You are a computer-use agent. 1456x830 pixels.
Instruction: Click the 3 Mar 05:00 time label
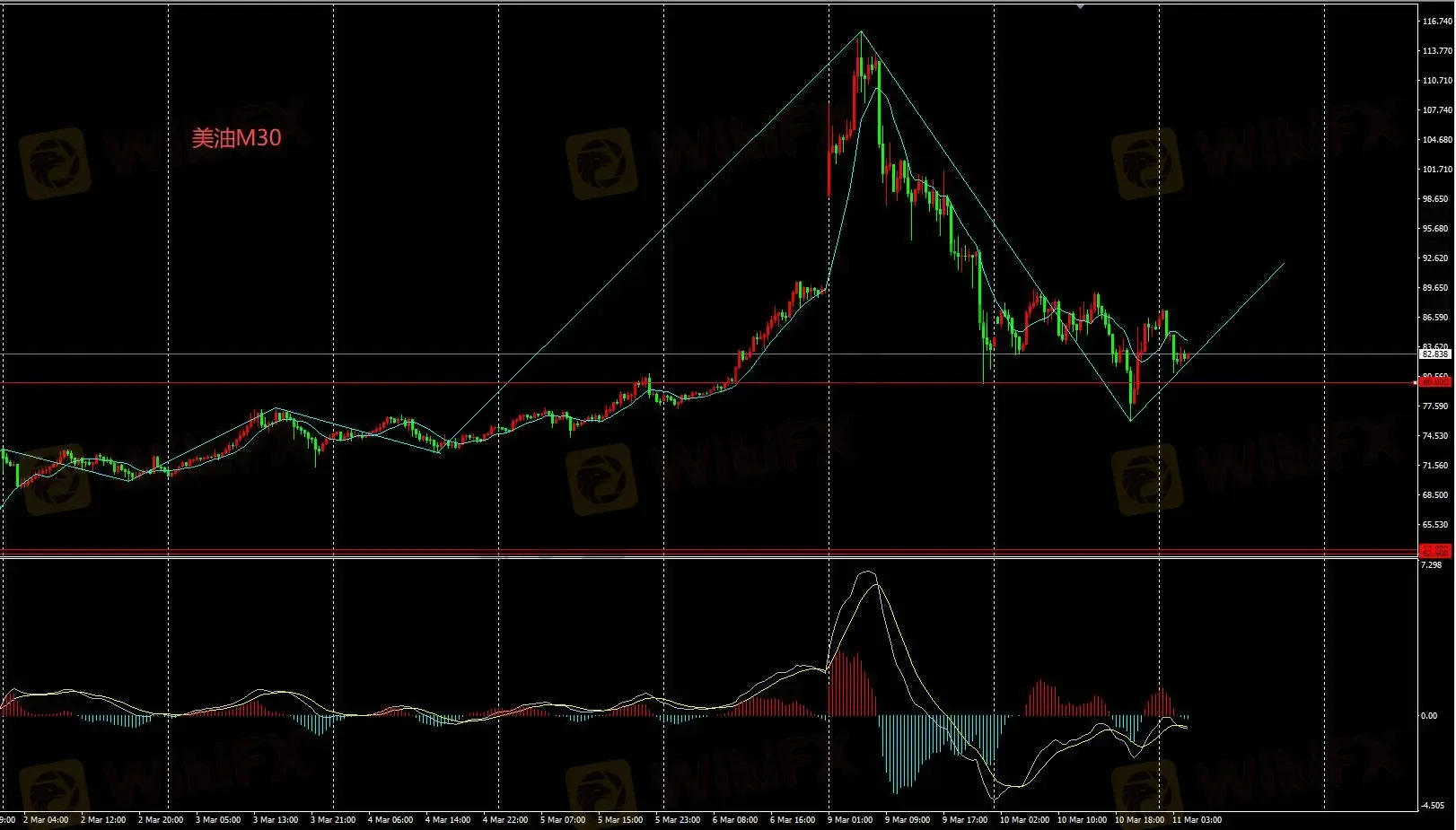[218, 820]
